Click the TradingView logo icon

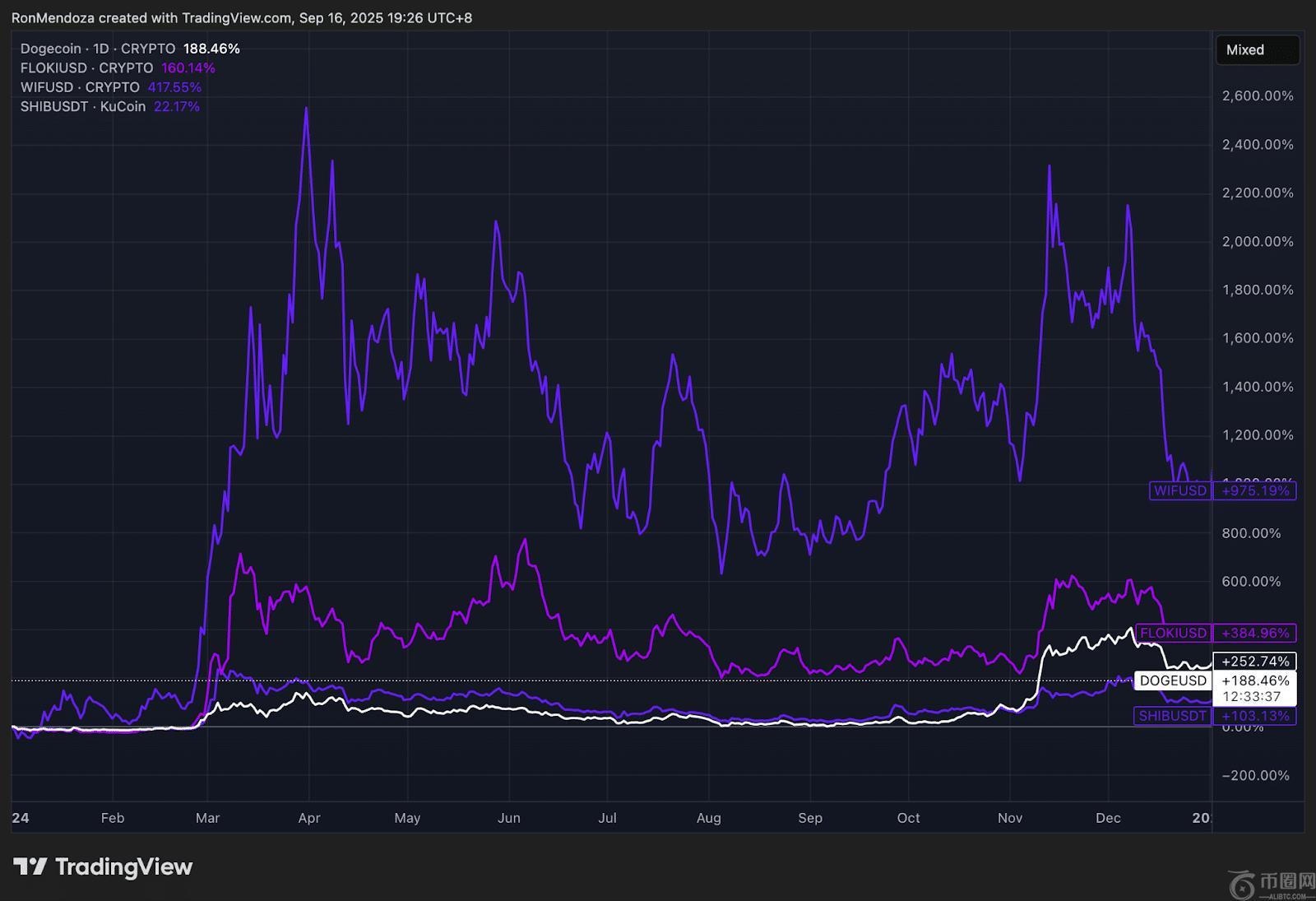click(x=30, y=866)
